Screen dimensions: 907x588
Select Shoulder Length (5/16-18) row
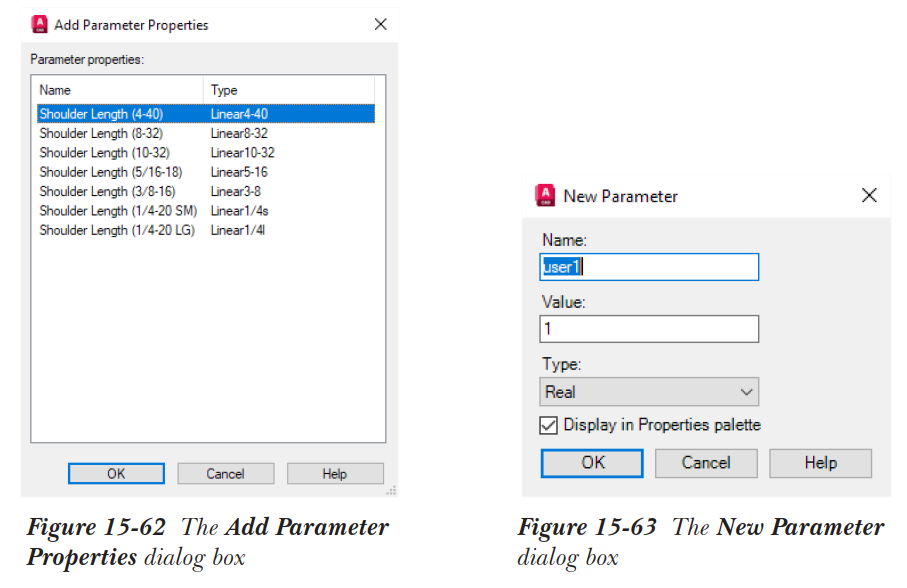(206, 172)
